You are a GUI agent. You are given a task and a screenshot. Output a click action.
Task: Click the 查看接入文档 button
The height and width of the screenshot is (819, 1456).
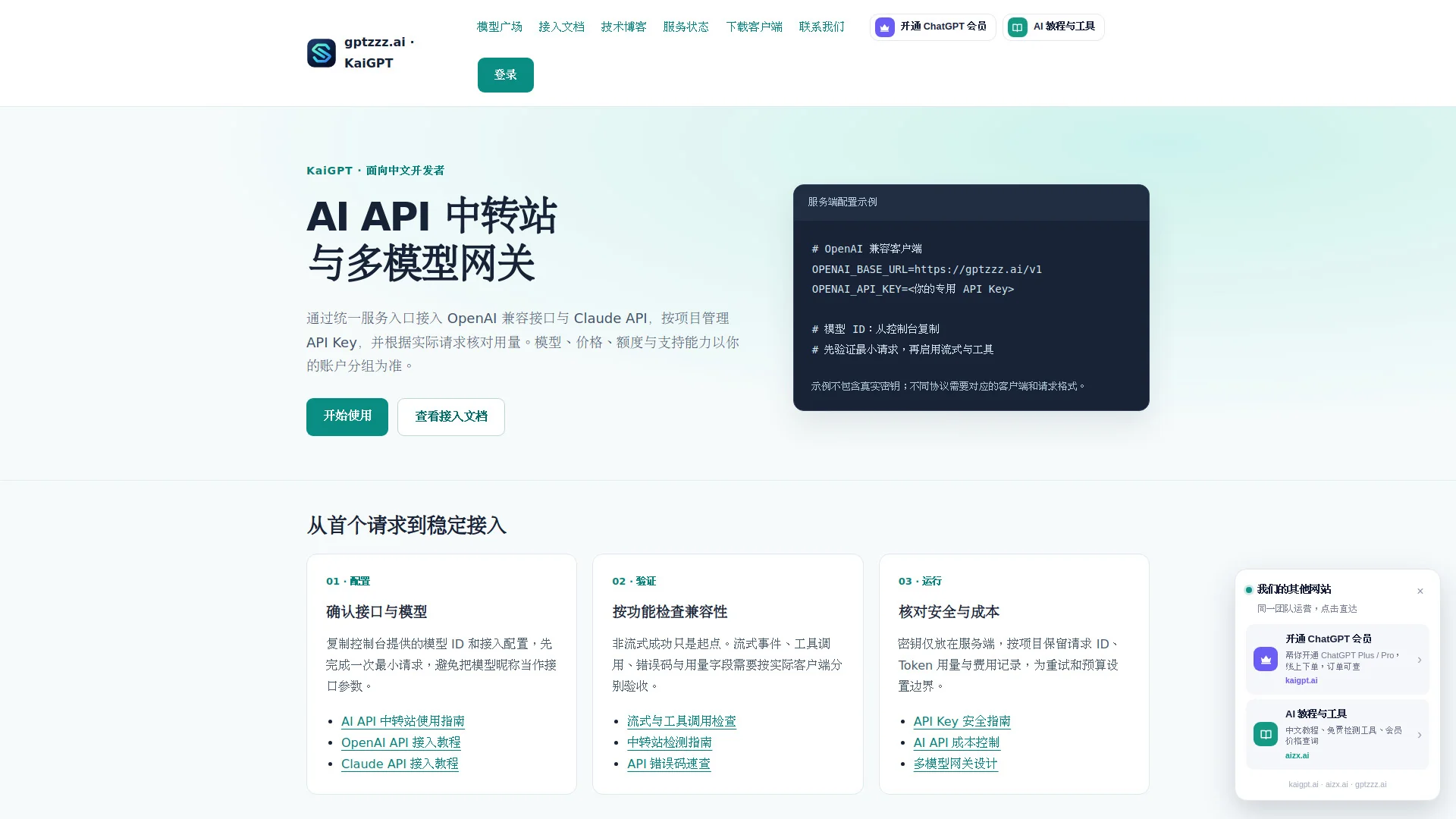451,416
